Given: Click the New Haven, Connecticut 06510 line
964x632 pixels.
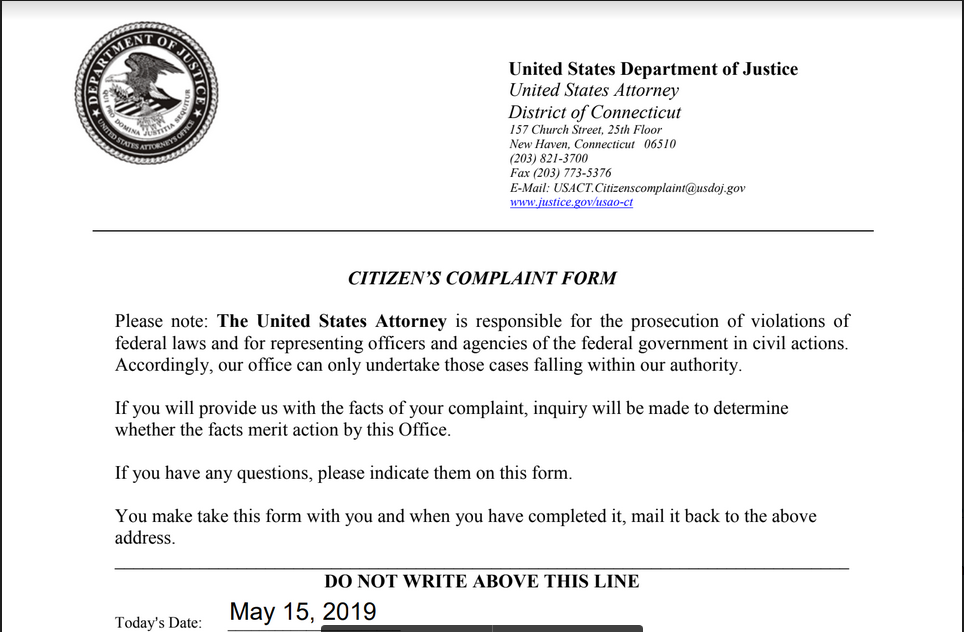Looking at the screenshot, I should (x=592, y=144).
